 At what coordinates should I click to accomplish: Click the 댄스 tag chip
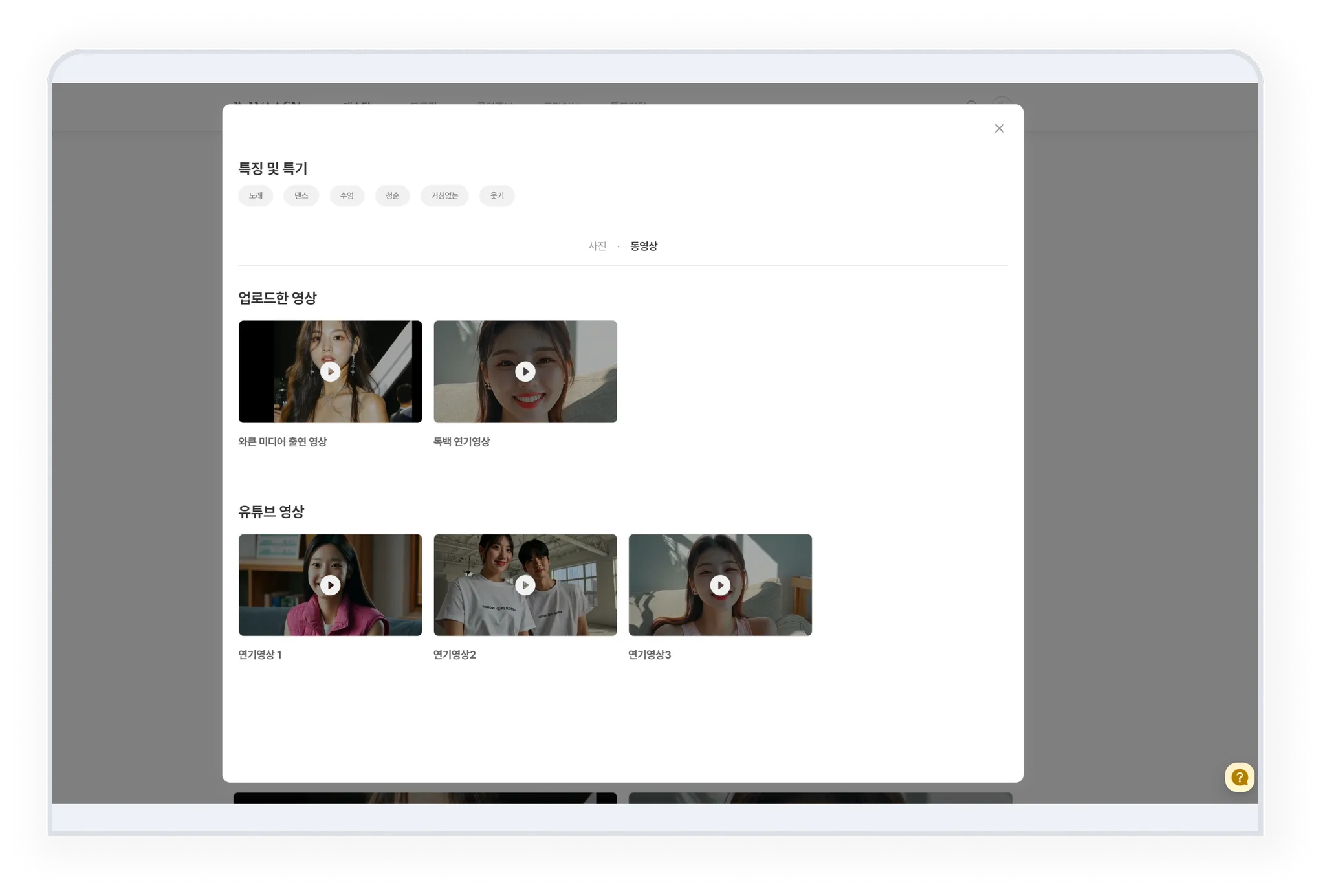coord(301,195)
